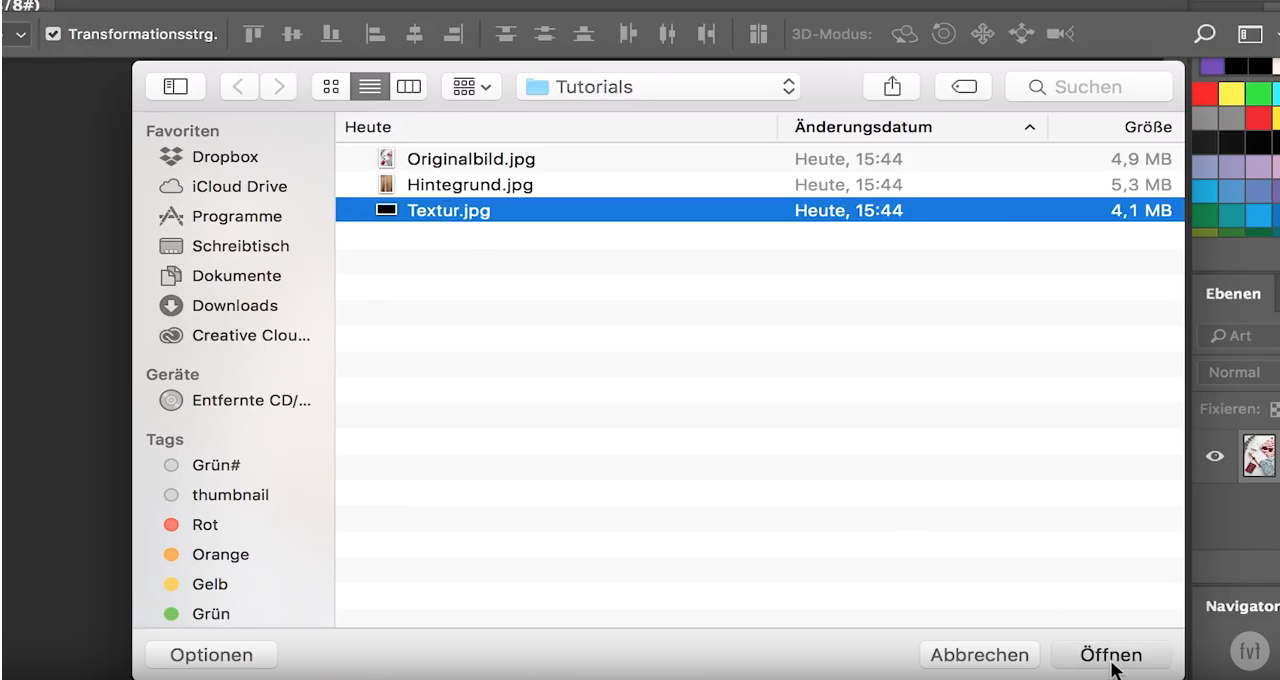The width and height of the screenshot is (1280, 680).
Task: Select file Originalbild.jpg
Action: [x=759, y=159]
